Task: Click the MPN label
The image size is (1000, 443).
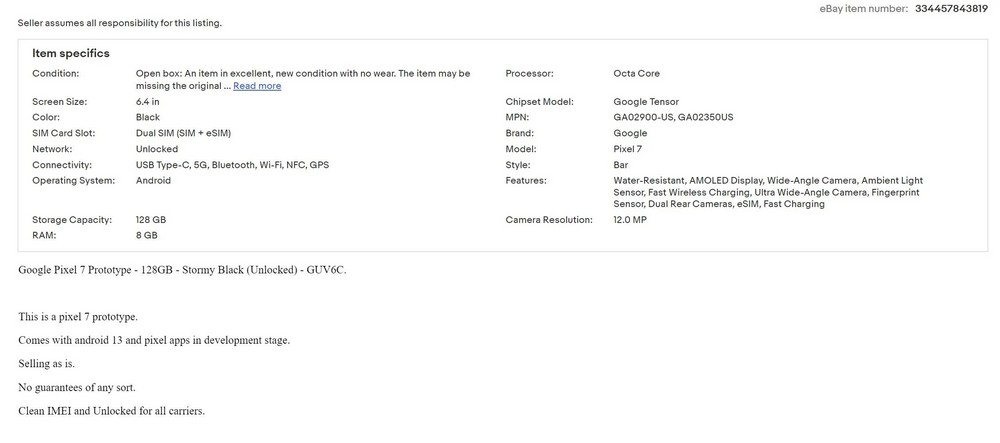Action: click(x=517, y=117)
